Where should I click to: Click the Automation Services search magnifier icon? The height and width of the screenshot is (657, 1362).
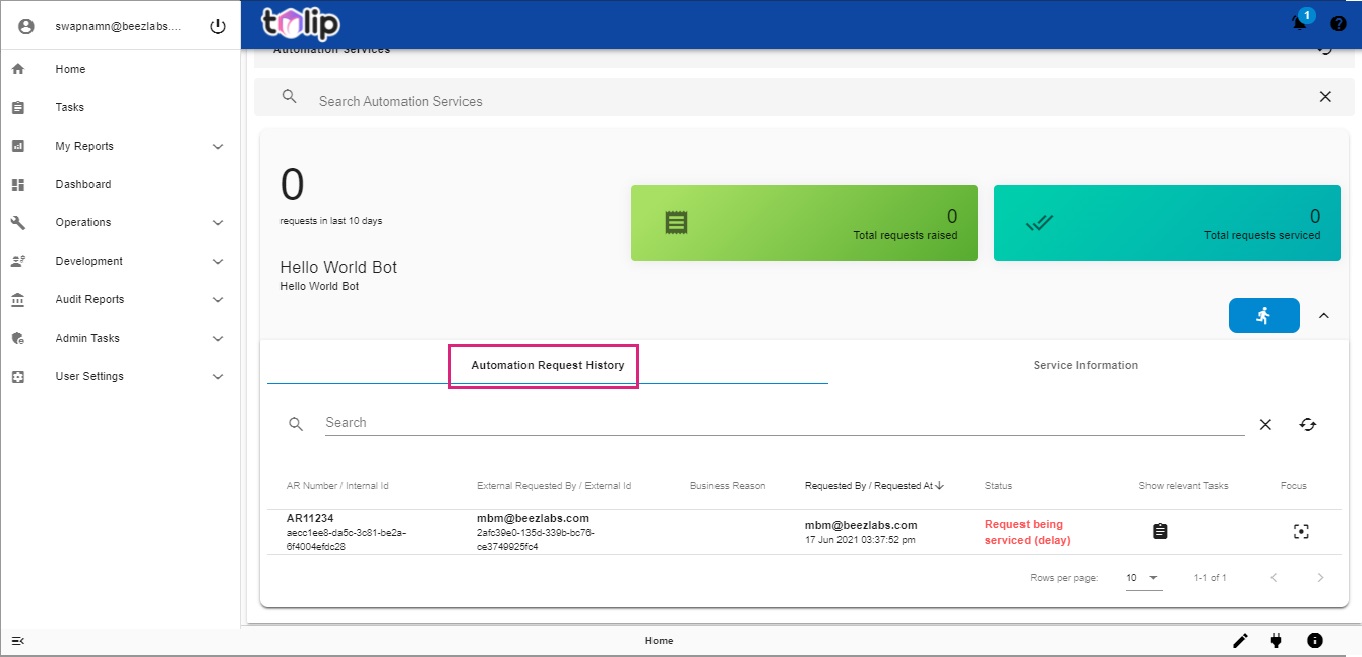coord(290,97)
